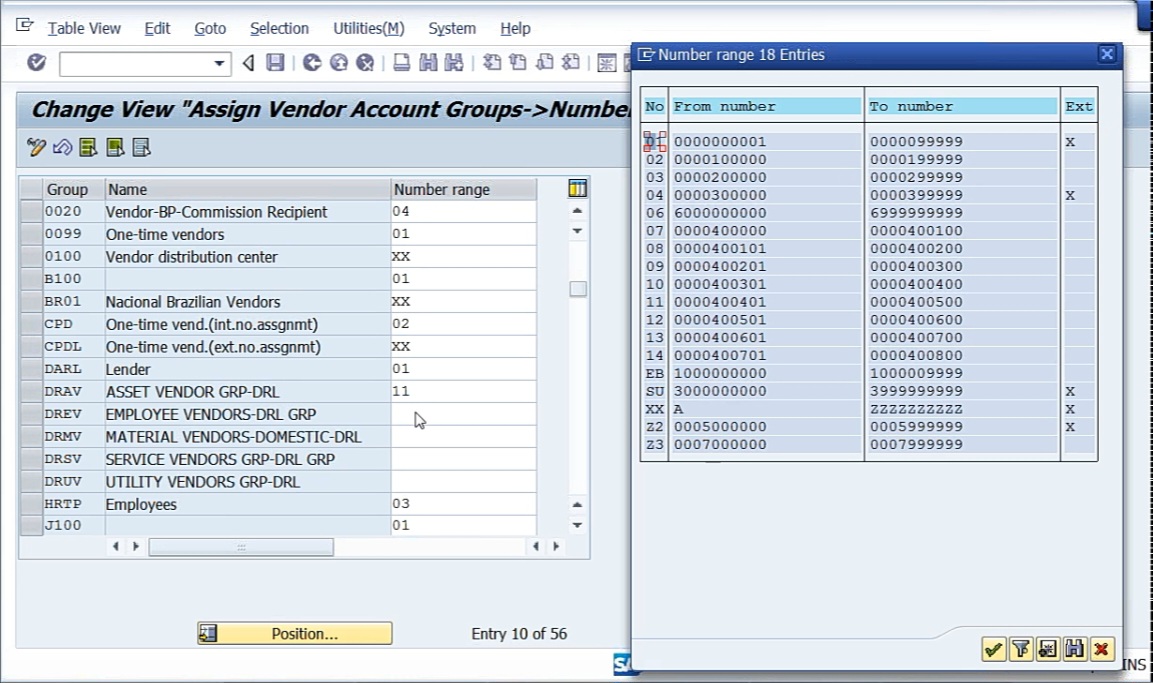Select the row selector for group HRTP
The width and height of the screenshot is (1153, 683).
31,504
